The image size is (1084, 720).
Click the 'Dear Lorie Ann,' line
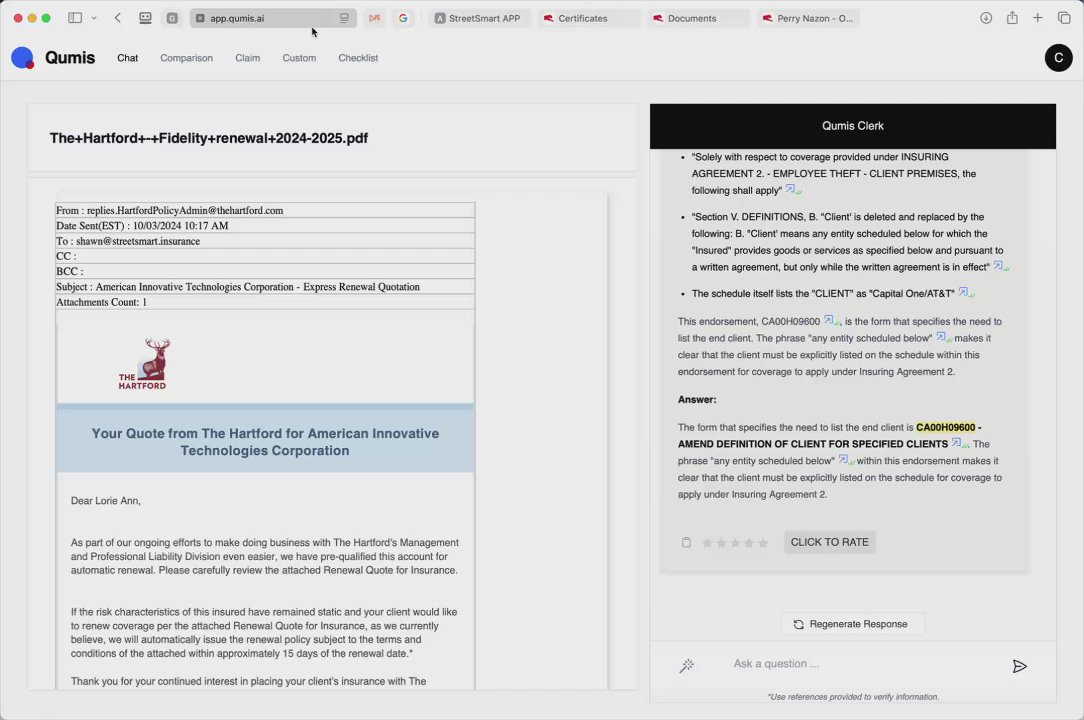(x=106, y=501)
